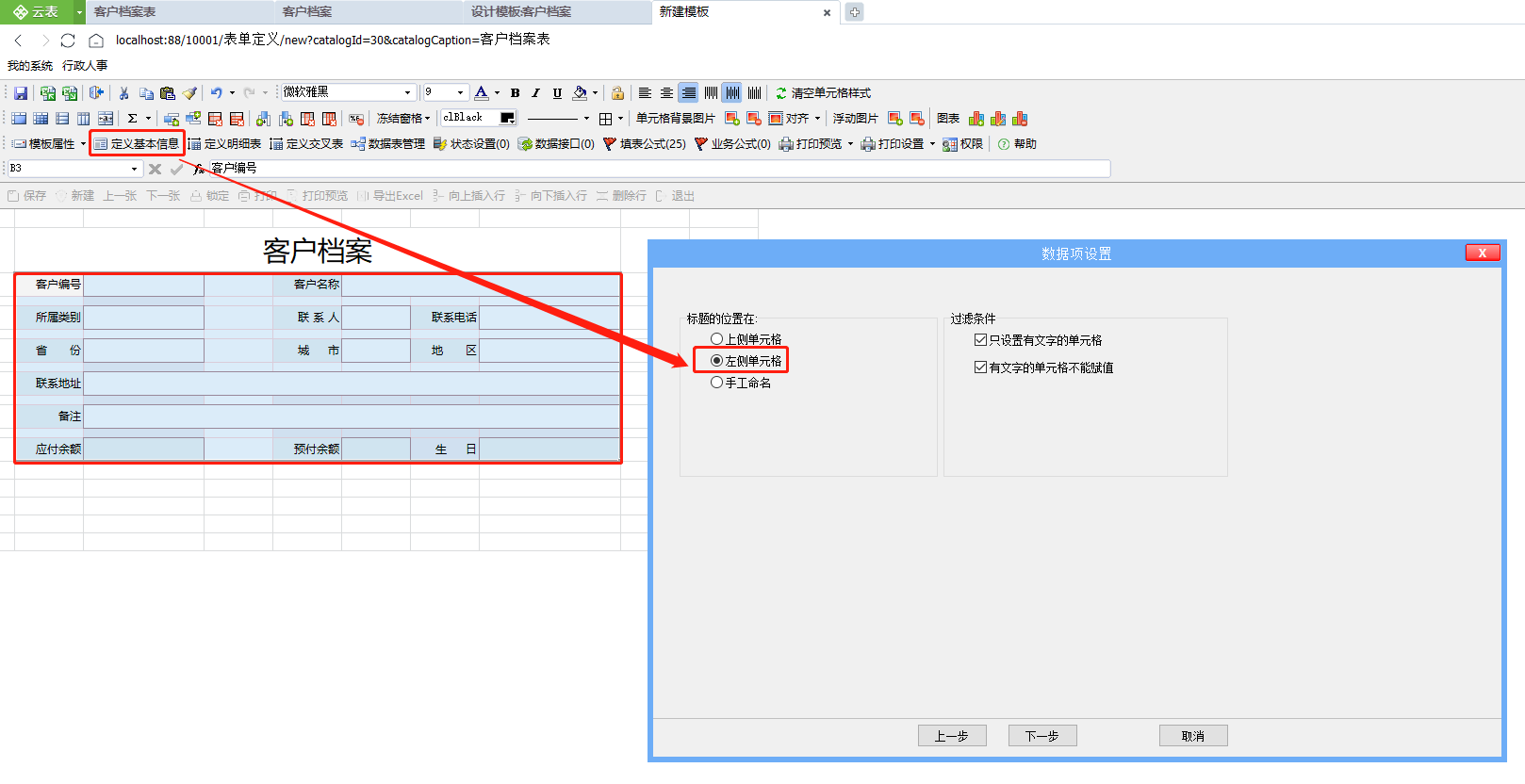Click the 下一步 button
Image resolution: width=1525 pixels, height=784 pixels.
[1042, 736]
